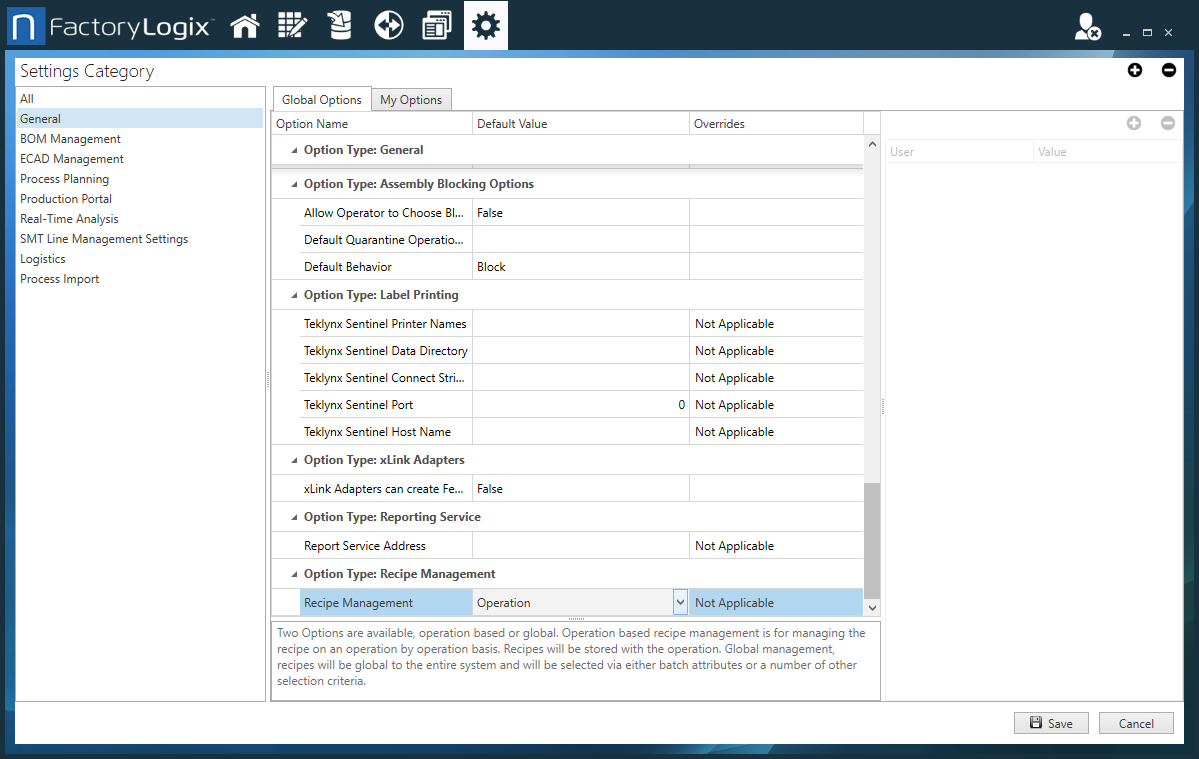The height and width of the screenshot is (759, 1199).
Task: Open the data import database icon
Action: coord(339,25)
